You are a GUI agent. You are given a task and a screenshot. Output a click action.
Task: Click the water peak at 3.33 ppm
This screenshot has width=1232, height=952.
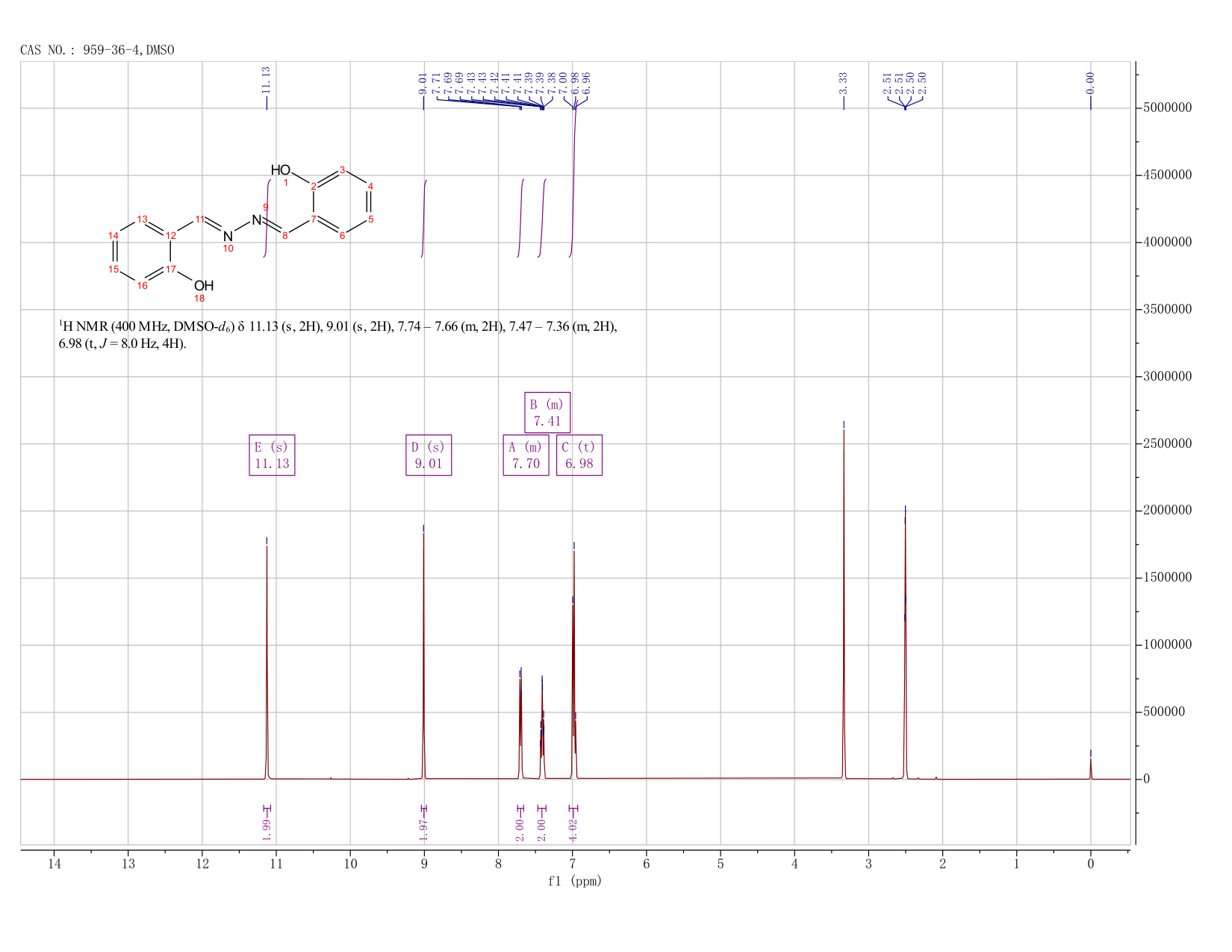click(x=844, y=605)
